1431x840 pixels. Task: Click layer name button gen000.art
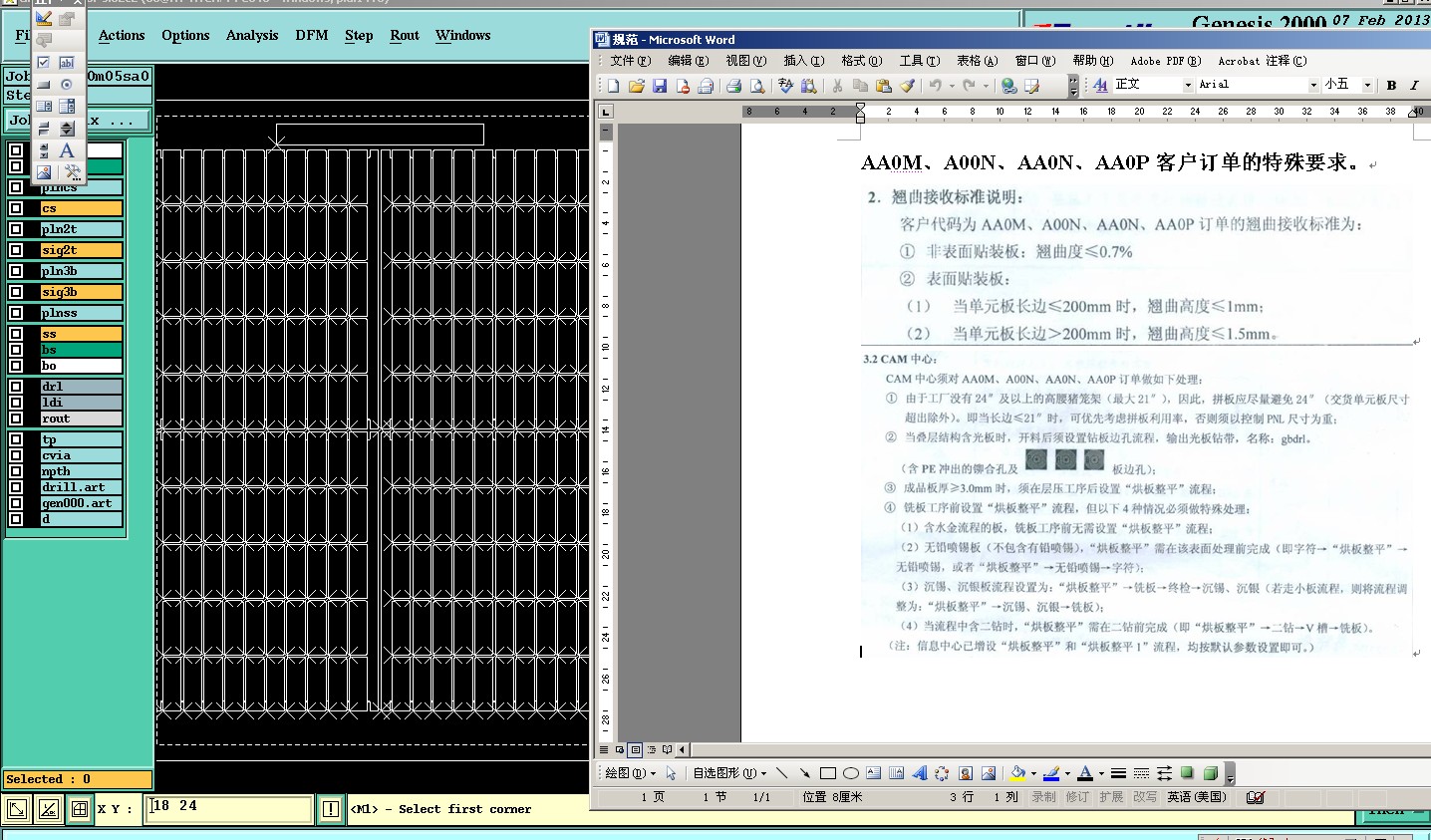pyautogui.click(x=82, y=503)
